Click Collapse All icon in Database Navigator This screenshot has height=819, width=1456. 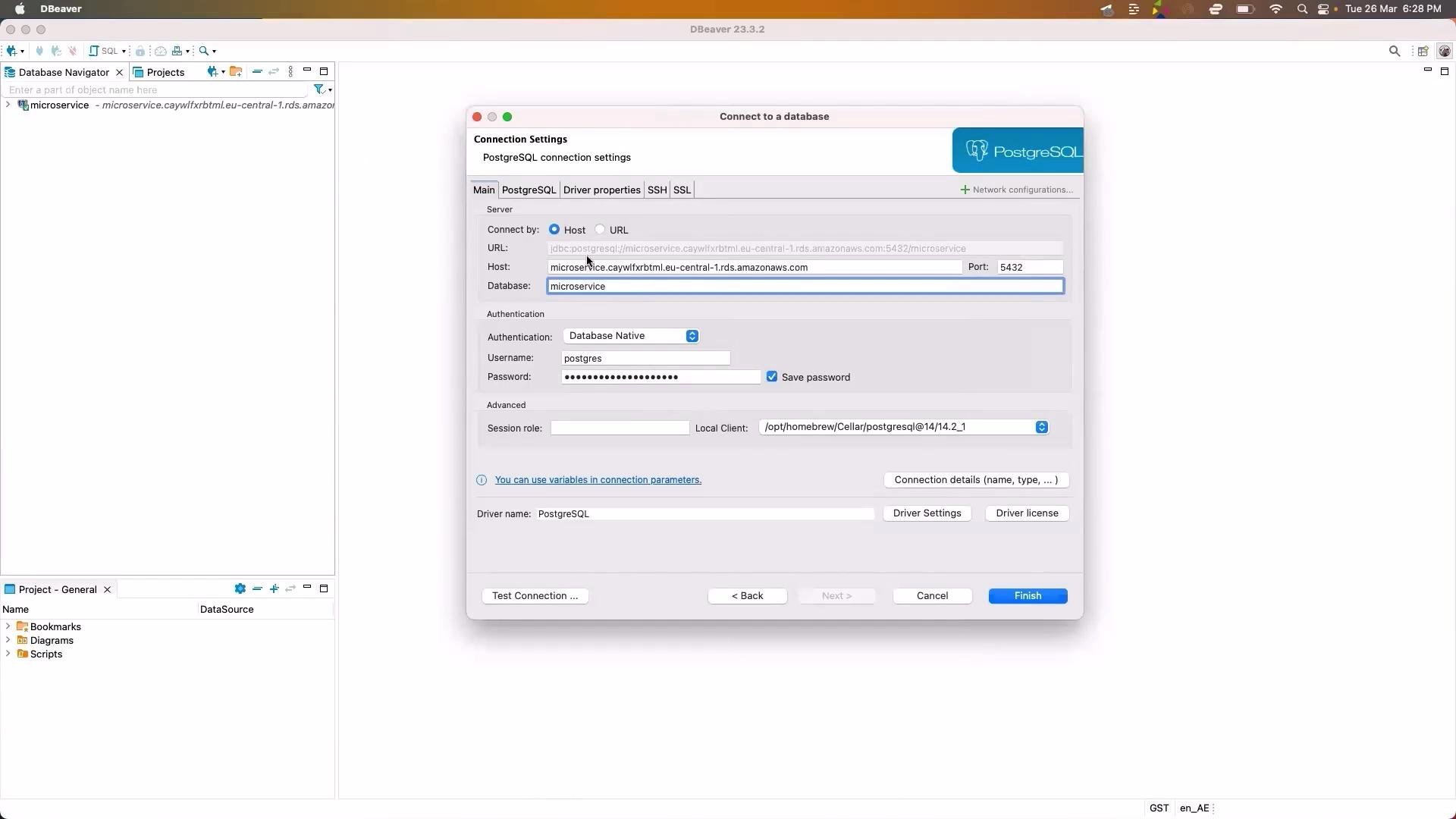point(257,71)
